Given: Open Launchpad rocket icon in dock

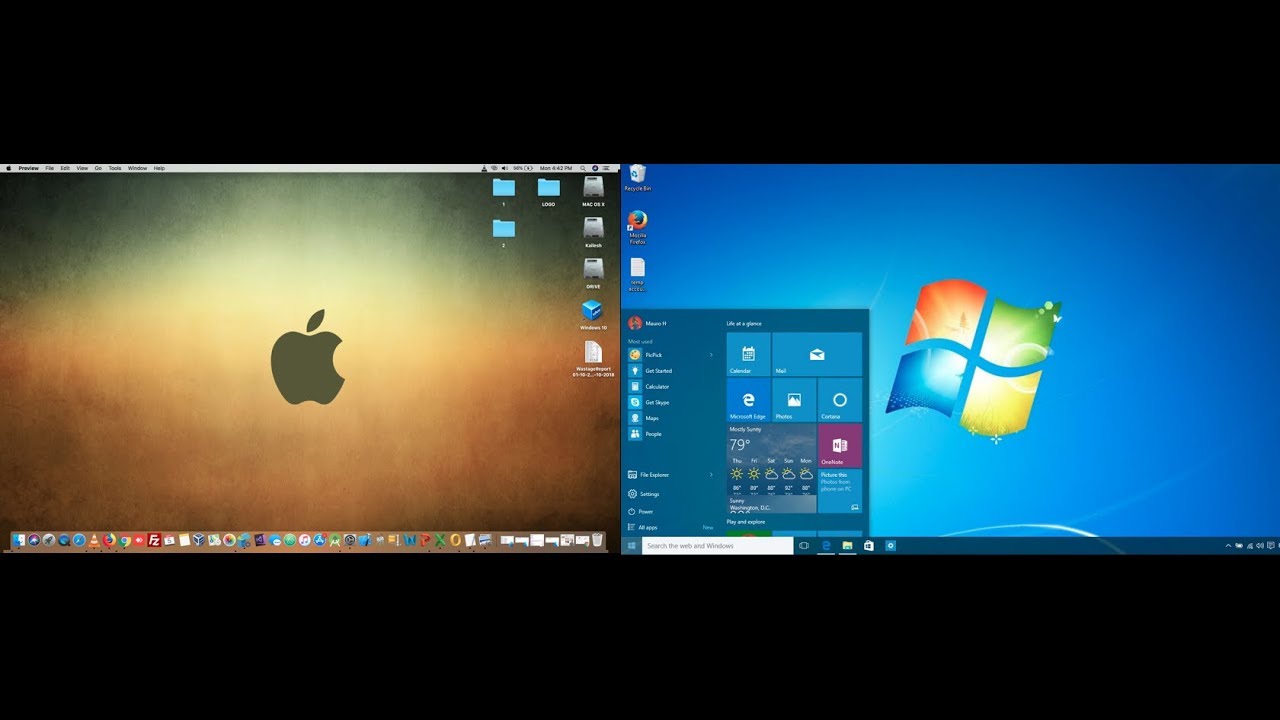Looking at the screenshot, I should 49,540.
